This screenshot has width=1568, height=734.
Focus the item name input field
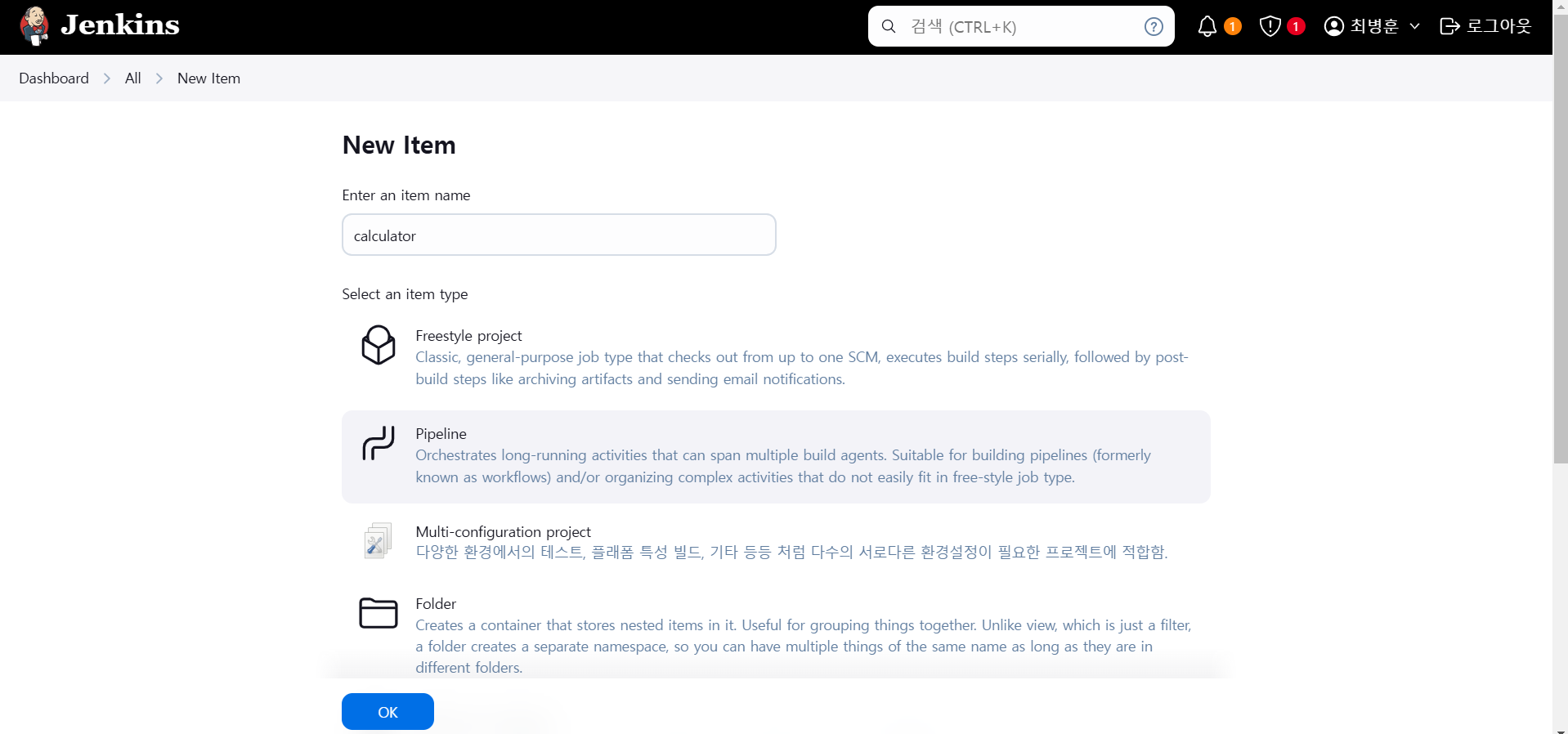tap(559, 235)
